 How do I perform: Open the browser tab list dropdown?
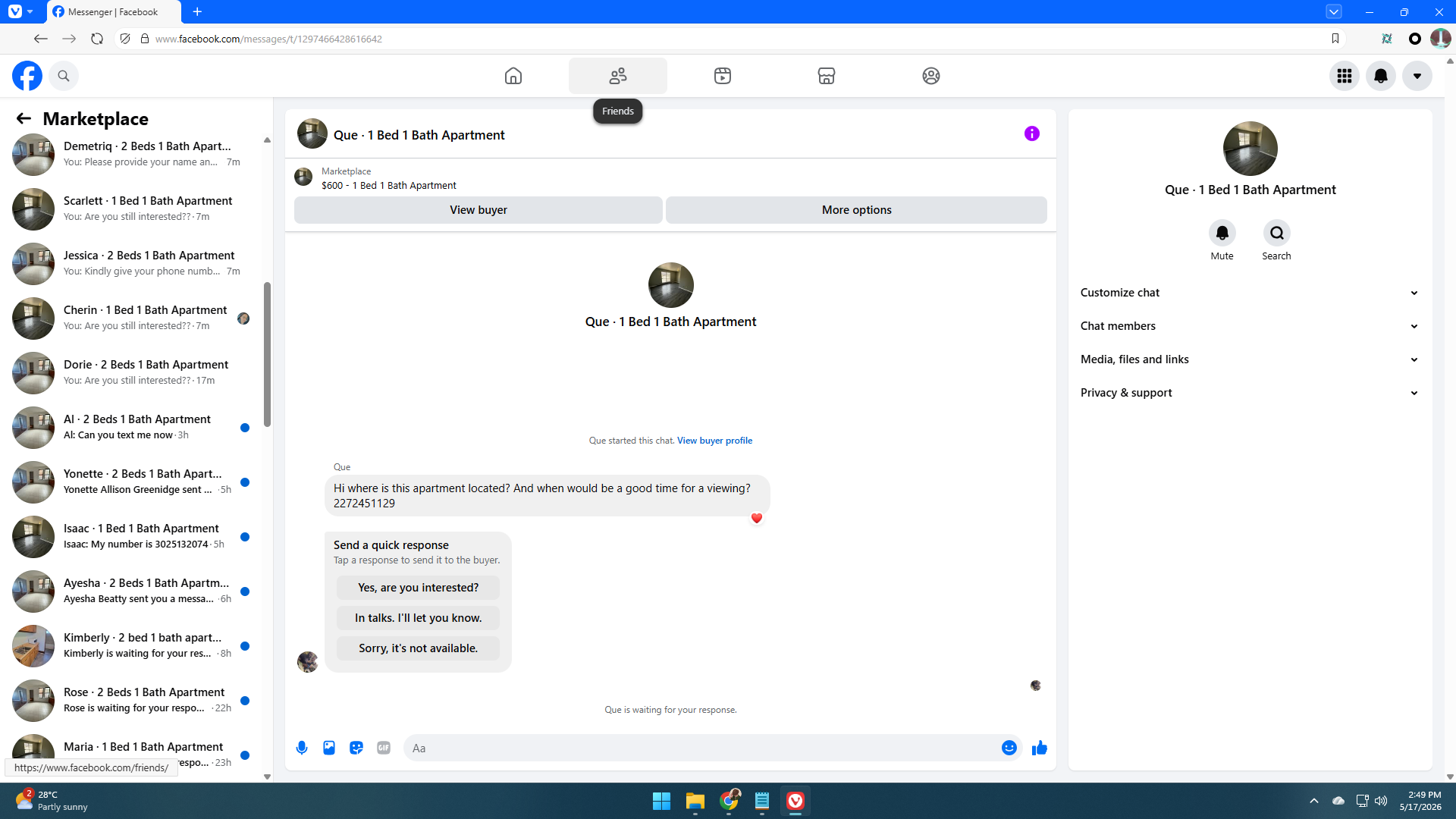point(1334,11)
